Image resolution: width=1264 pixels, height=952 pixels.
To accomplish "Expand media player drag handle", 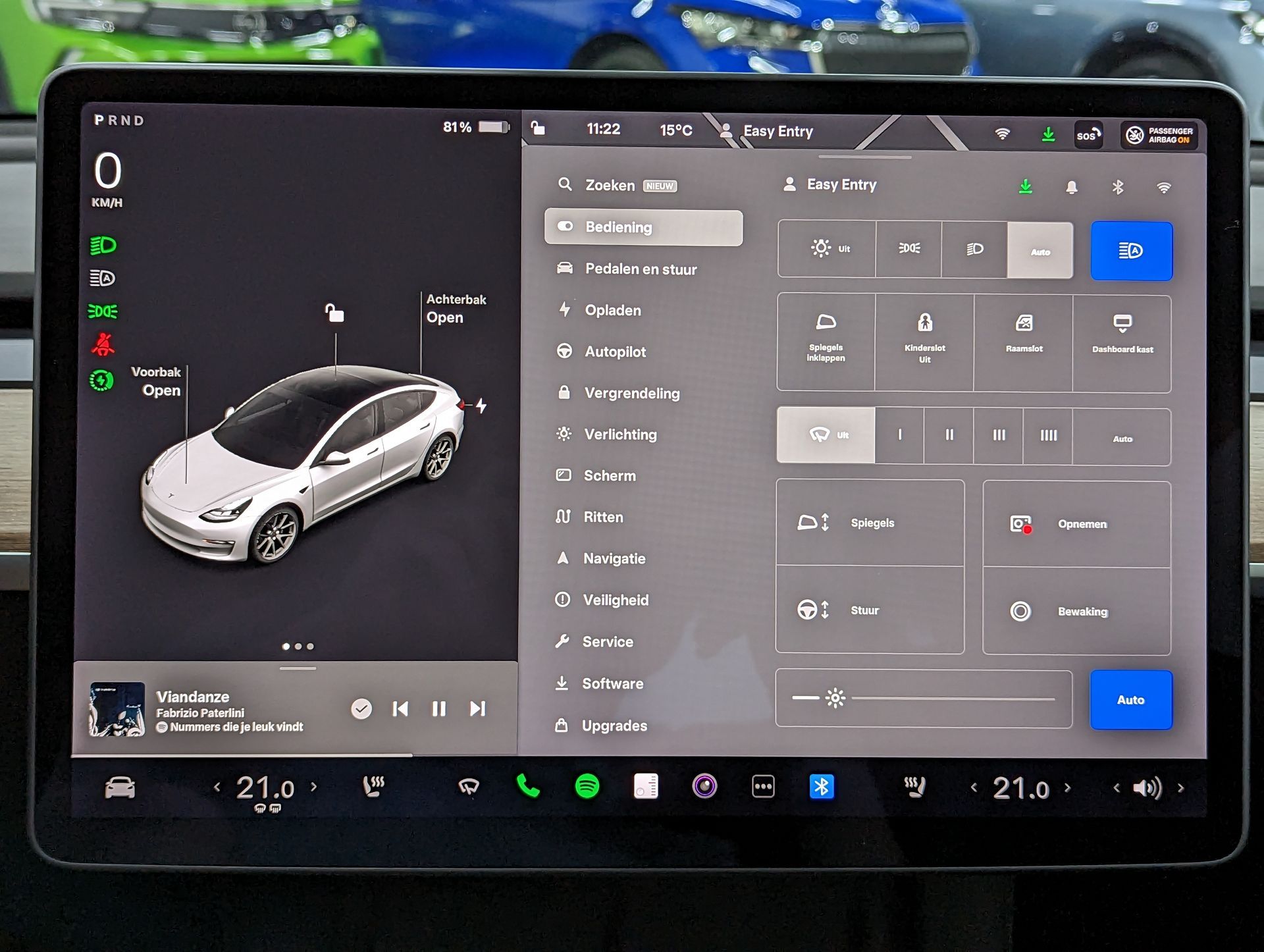I will tap(298, 668).
